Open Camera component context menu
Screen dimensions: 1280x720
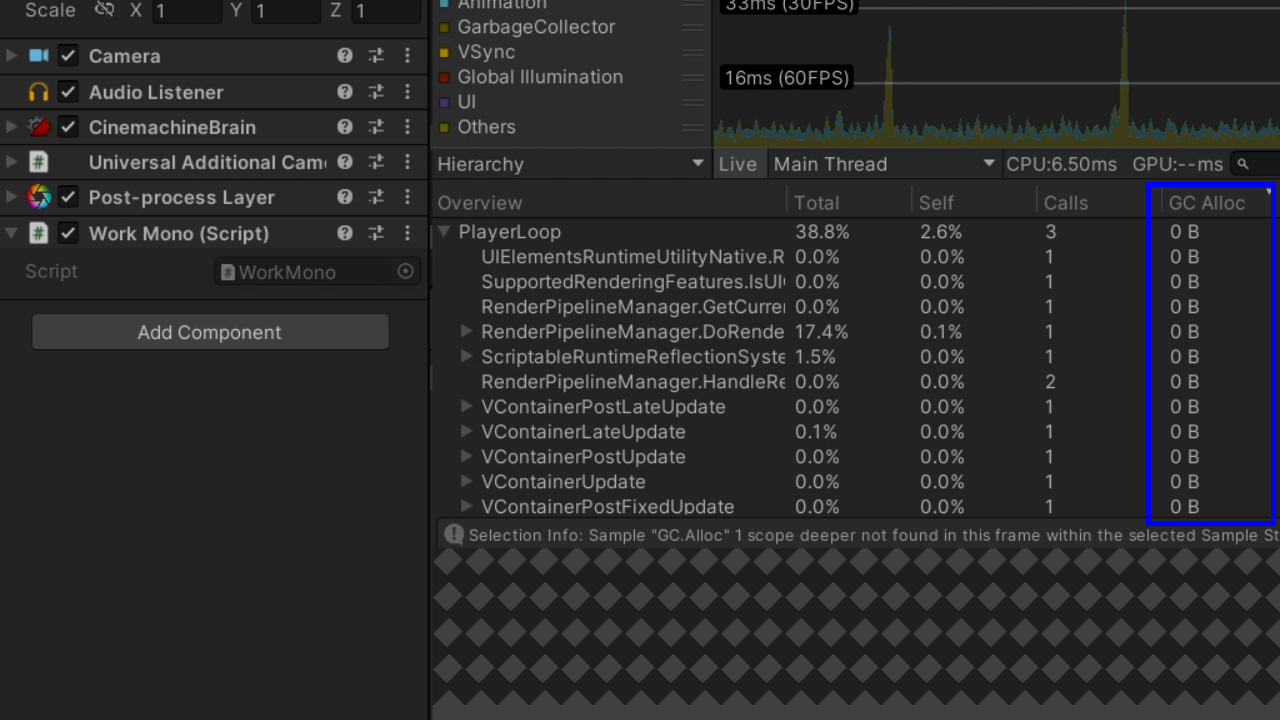pos(407,56)
